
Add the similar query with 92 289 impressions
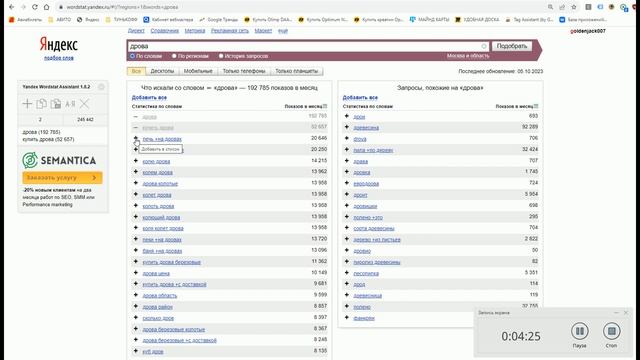[347, 127]
